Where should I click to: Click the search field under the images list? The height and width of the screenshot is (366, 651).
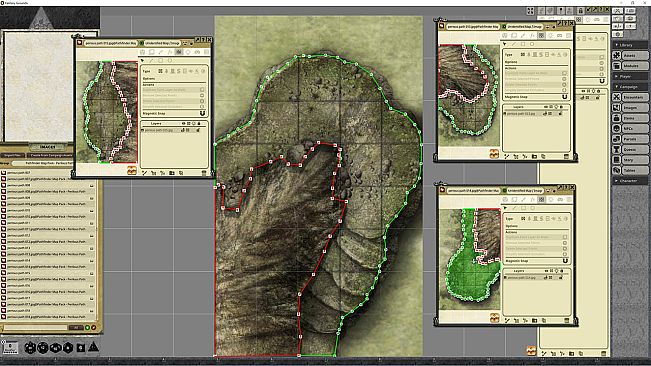coord(35,328)
